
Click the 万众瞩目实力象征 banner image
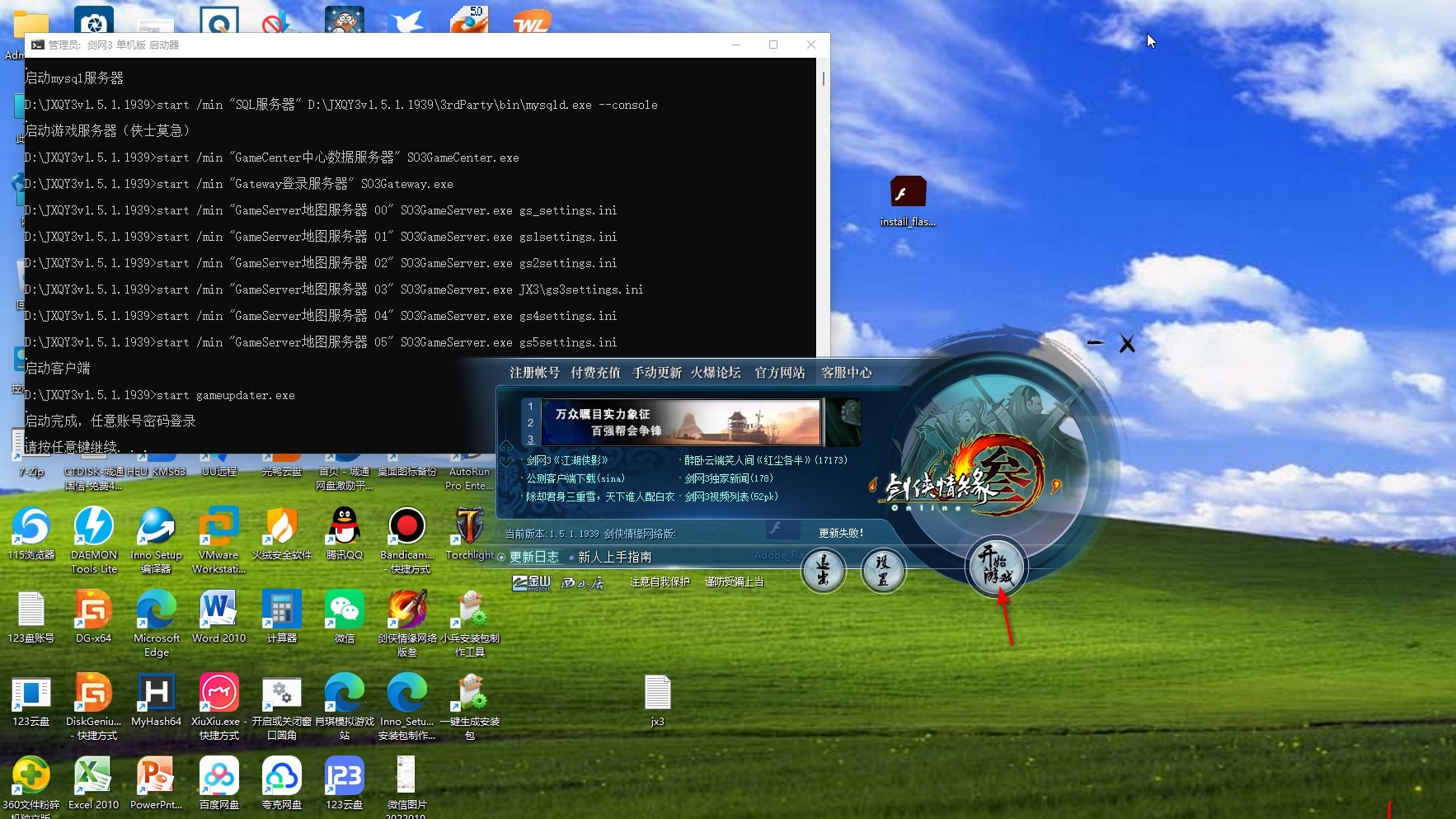tap(681, 421)
